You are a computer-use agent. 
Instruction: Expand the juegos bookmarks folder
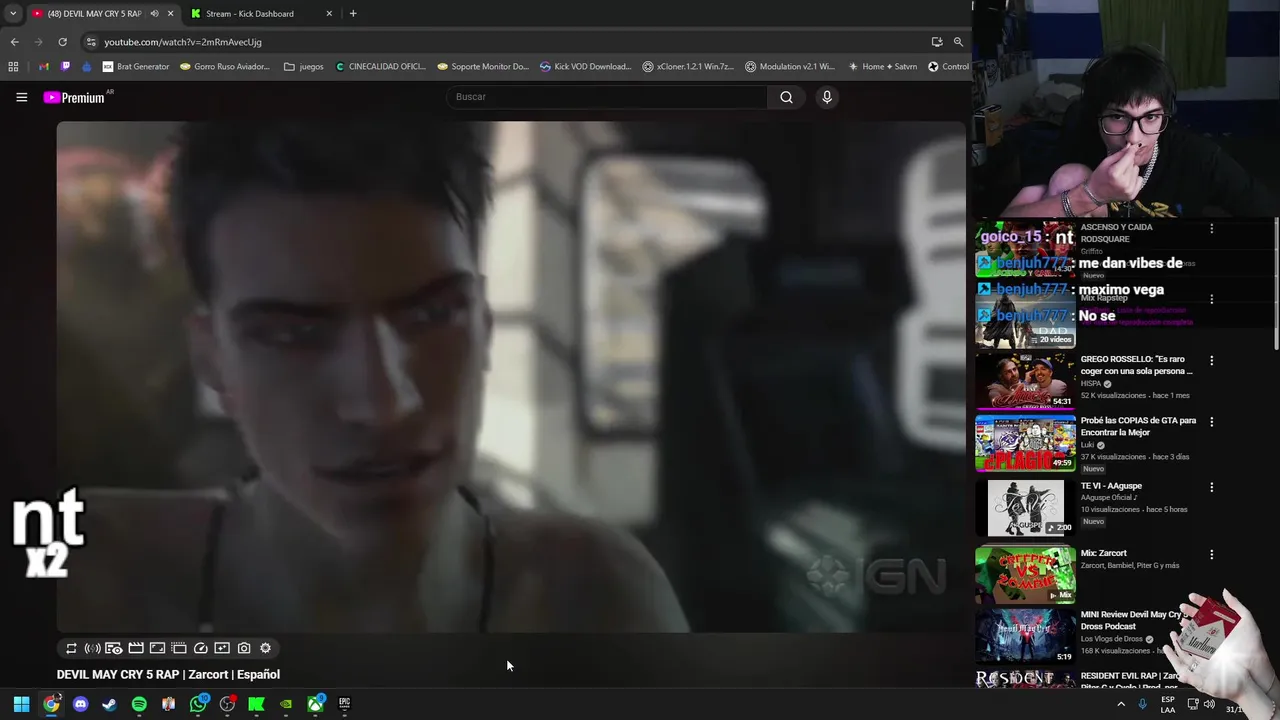click(x=304, y=67)
